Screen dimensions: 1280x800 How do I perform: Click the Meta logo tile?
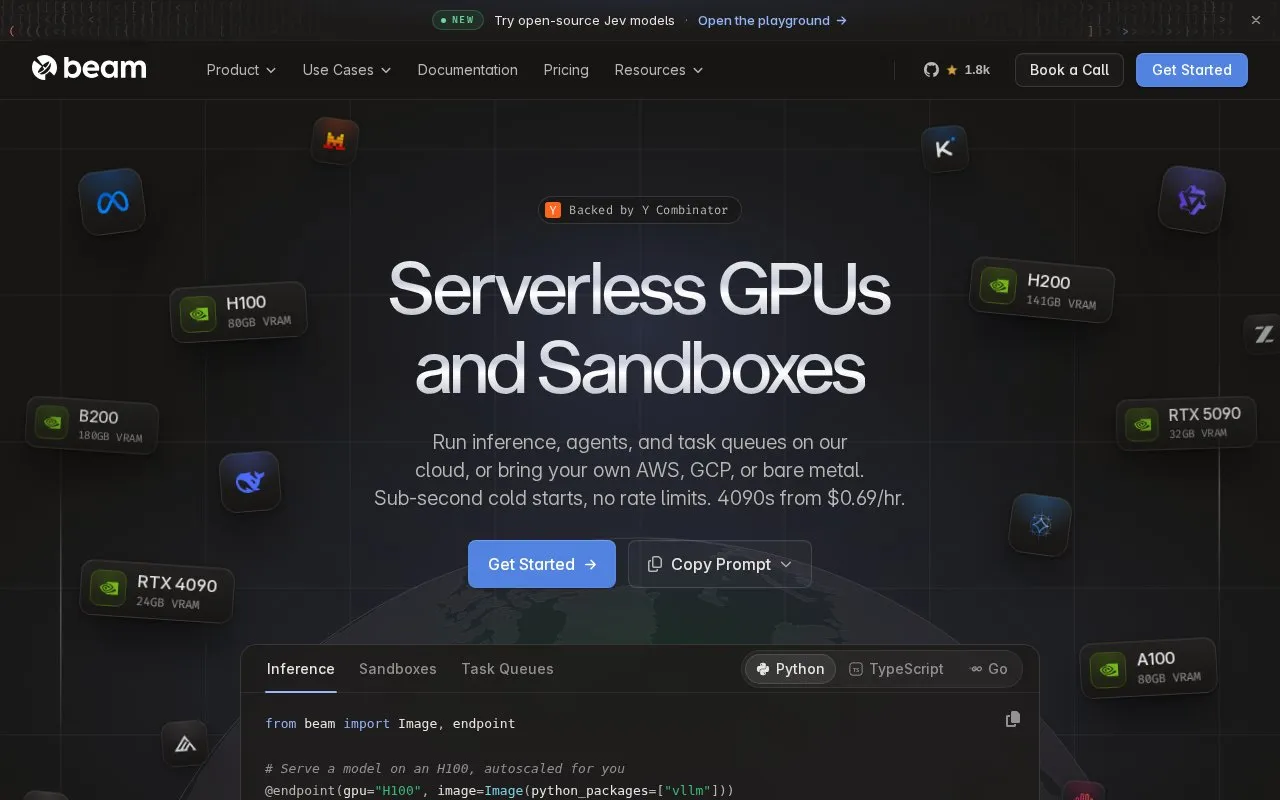(x=112, y=202)
